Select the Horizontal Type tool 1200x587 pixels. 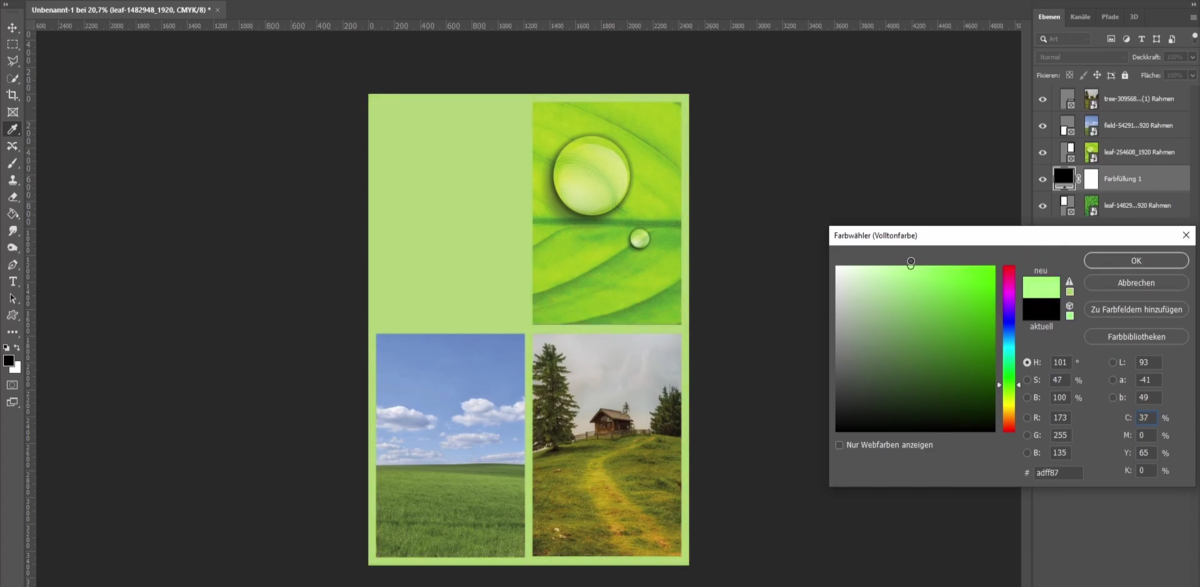[x=13, y=282]
